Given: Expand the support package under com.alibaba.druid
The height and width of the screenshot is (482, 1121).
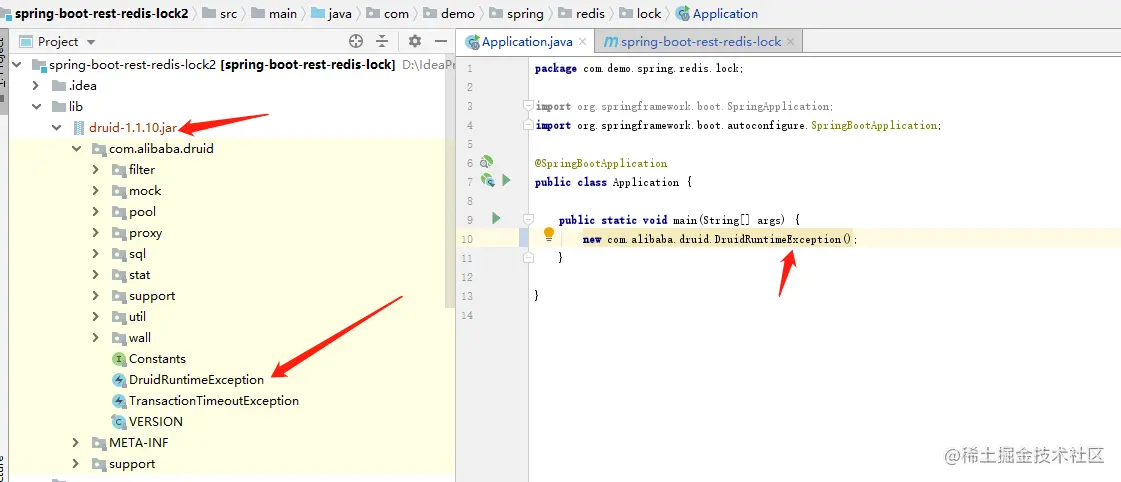Looking at the screenshot, I should pos(96,295).
